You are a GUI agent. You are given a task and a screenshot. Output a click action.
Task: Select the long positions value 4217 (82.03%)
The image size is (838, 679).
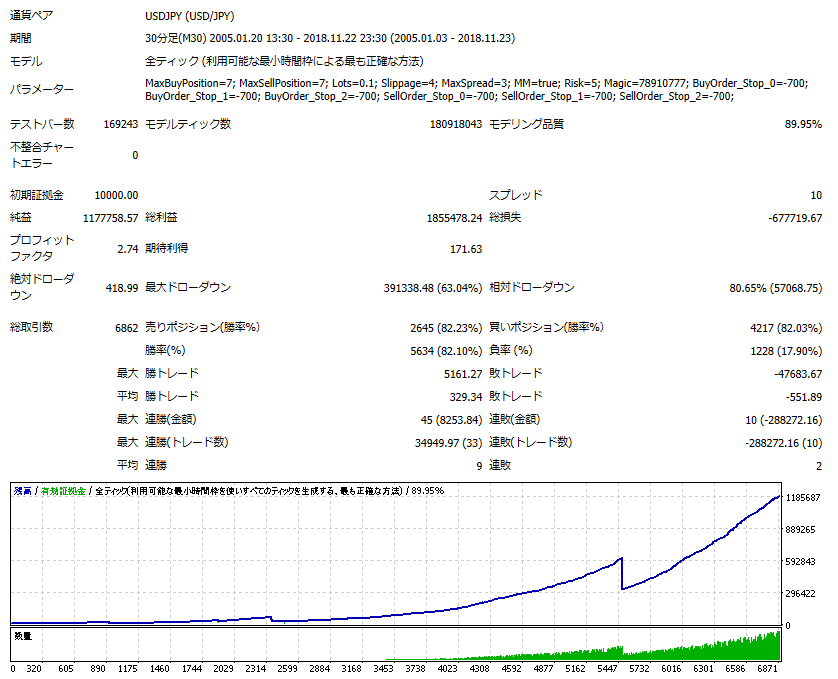pyautogui.click(x=786, y=328)
